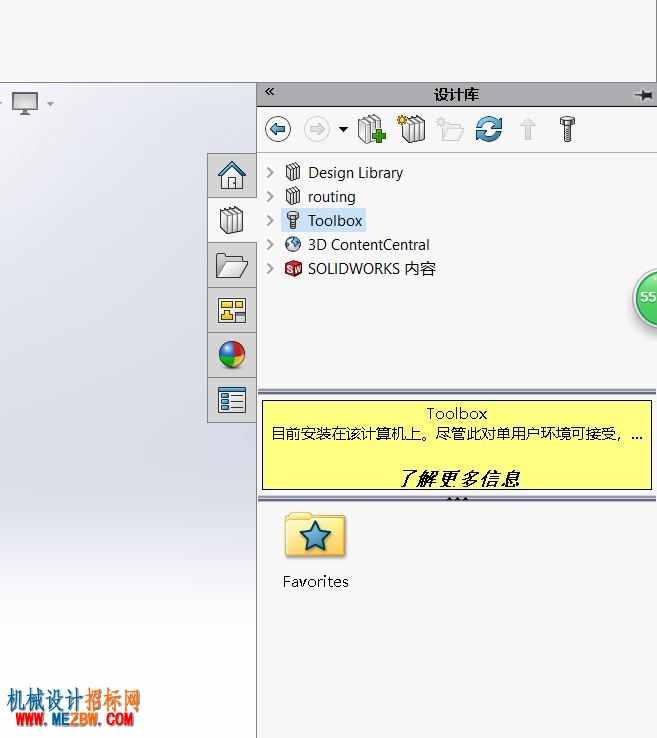Refresh the Design Library view
This screenshot has width=657, height=738.
click(x=489, y=129)
